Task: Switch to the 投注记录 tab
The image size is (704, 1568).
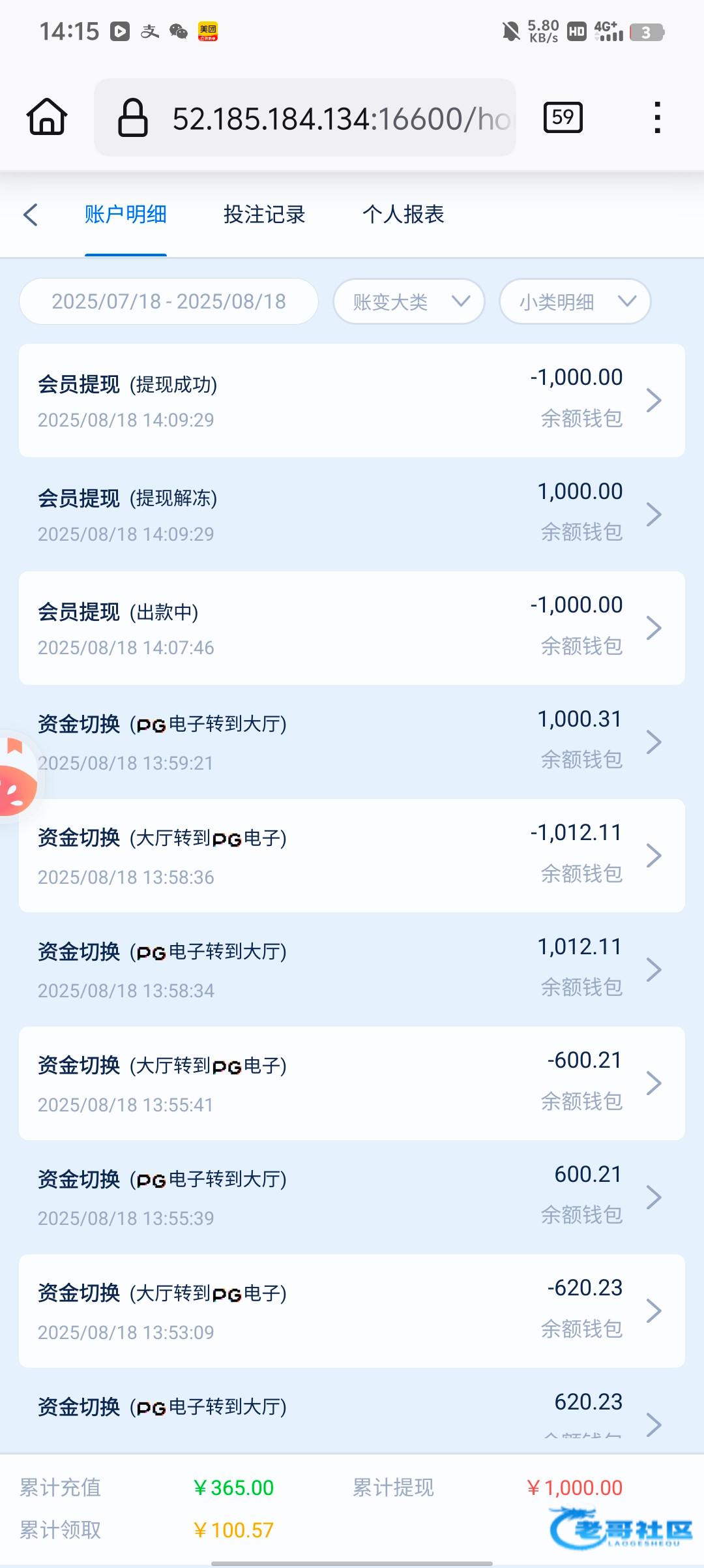Action: pyautogui.click(x=264, y=215)
